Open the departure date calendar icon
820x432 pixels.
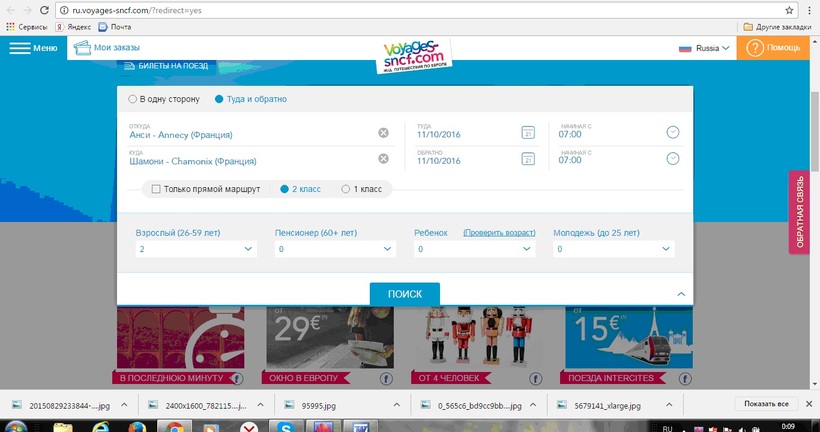pos(528,132)
